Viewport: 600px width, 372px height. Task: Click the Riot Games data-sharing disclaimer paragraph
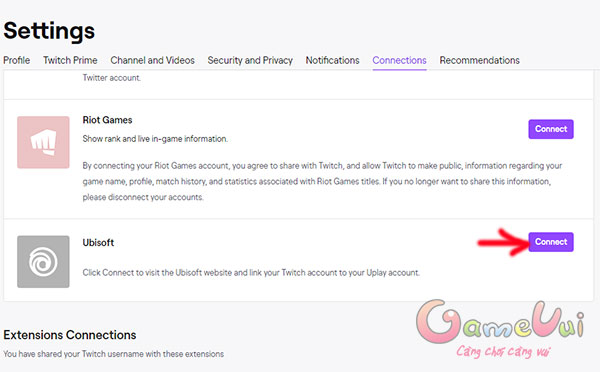(322, 181)
